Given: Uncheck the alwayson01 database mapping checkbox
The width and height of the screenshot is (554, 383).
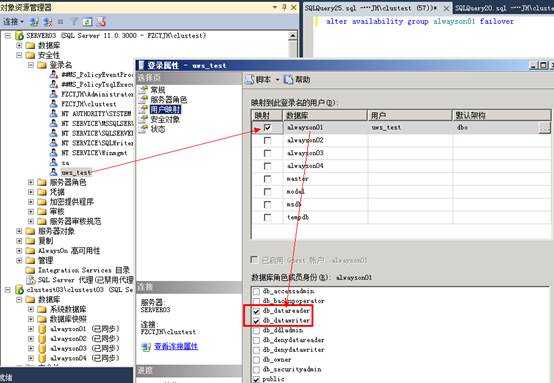Looking at the screenshot, I should pyautogui.click(x=267, y=127).
